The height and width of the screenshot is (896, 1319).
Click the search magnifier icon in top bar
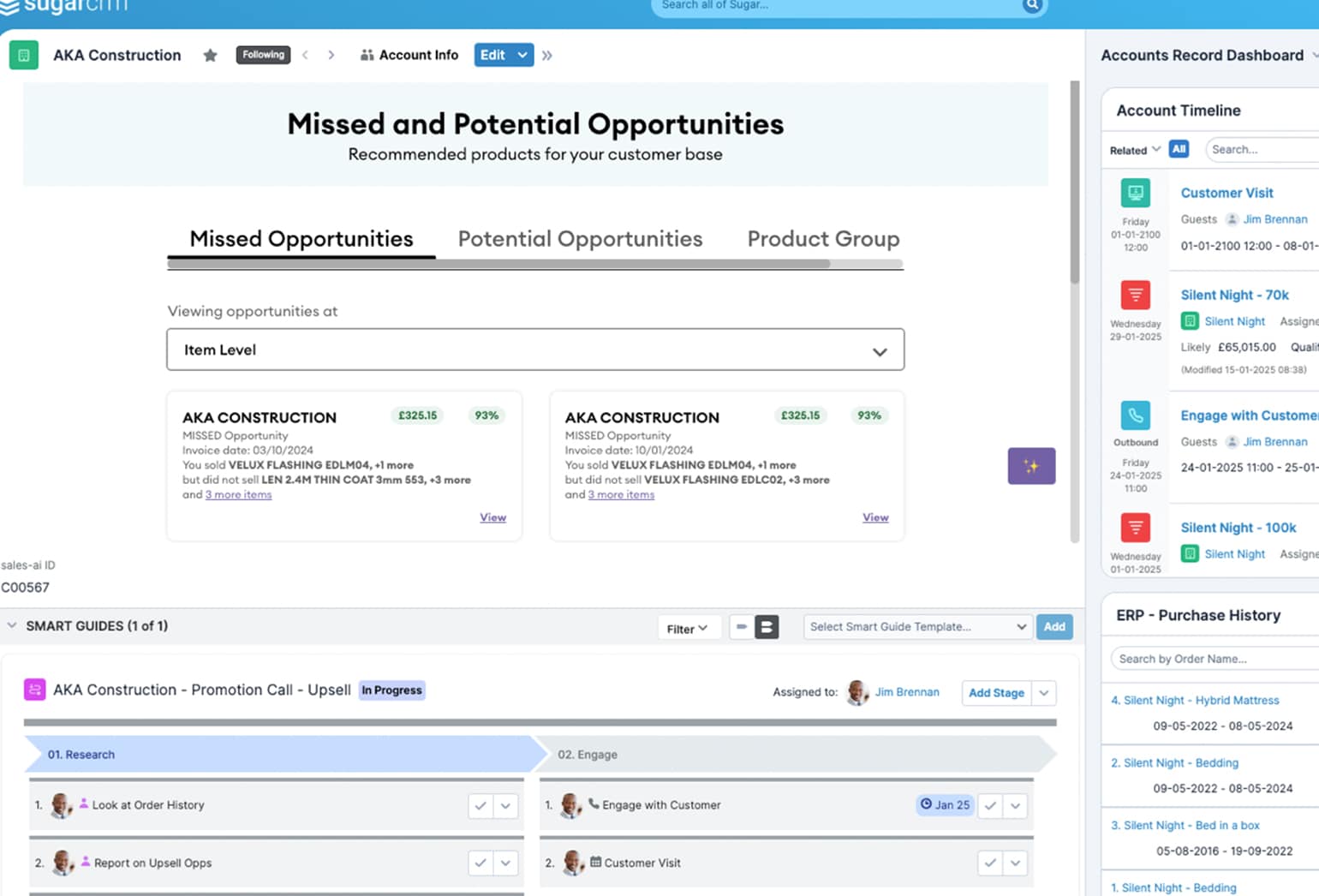tap(1032, 5)
